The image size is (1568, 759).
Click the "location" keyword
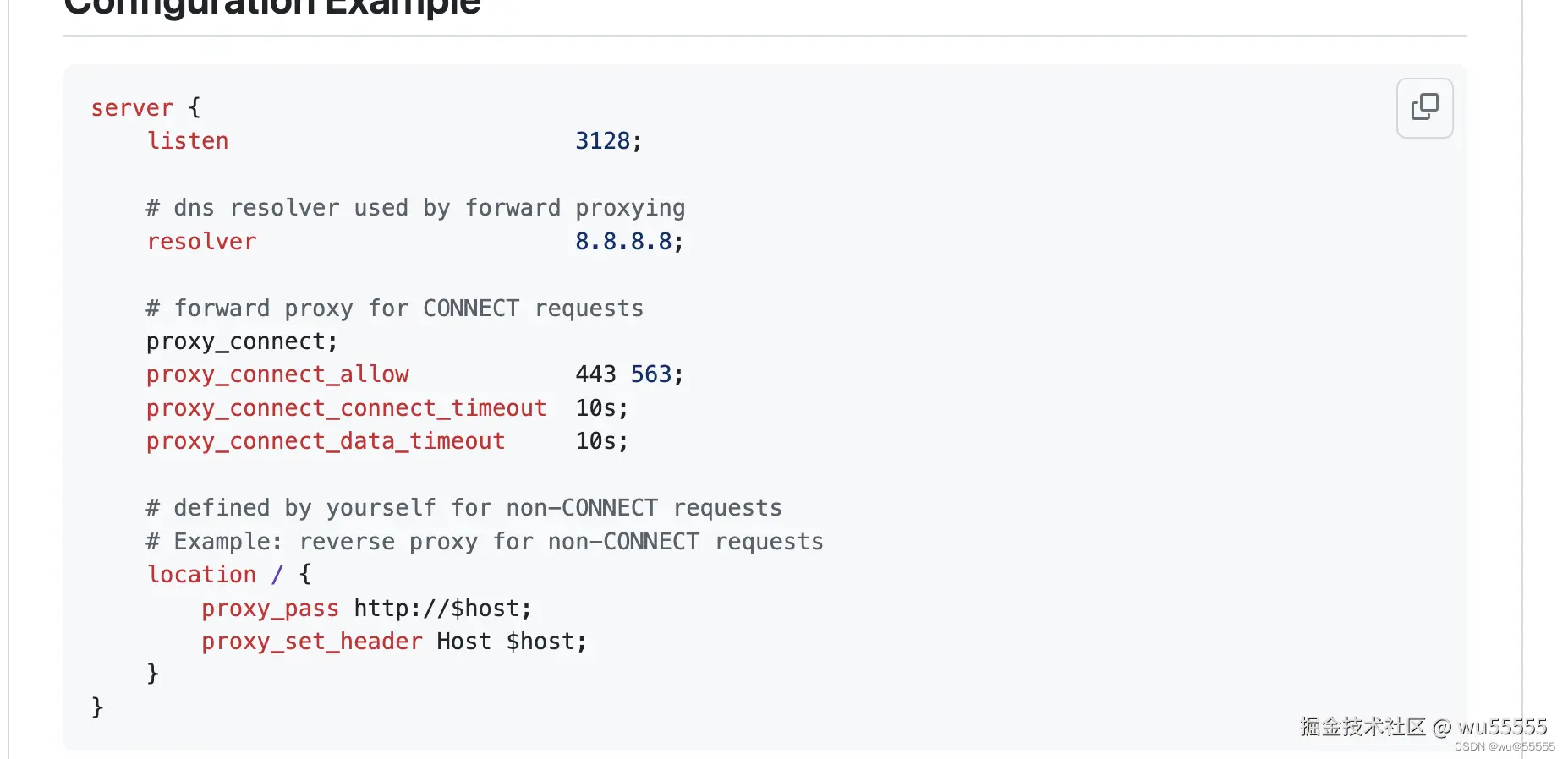click(x=201, y=575)
